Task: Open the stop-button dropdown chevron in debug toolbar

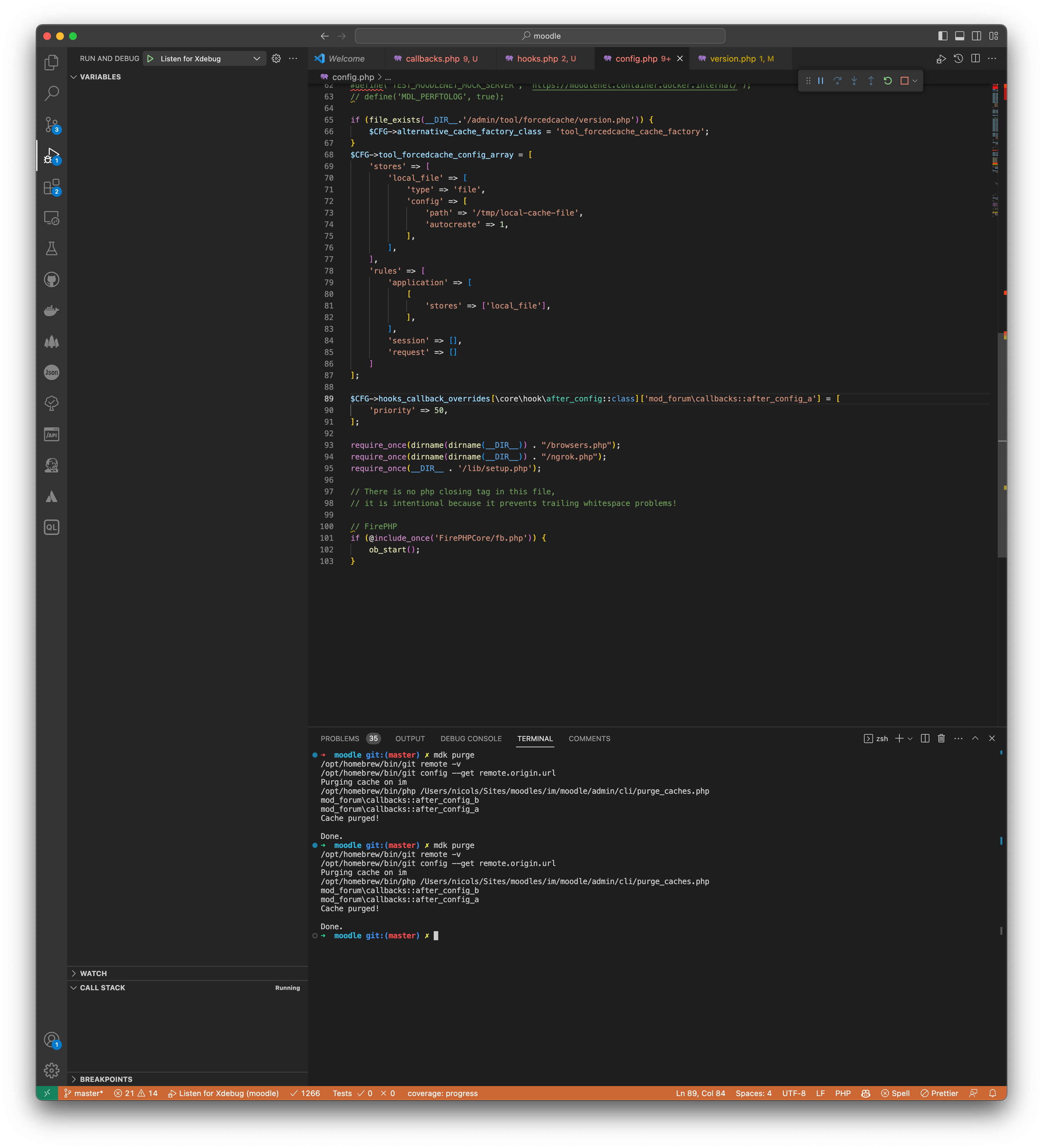Action: pos(915,81)
